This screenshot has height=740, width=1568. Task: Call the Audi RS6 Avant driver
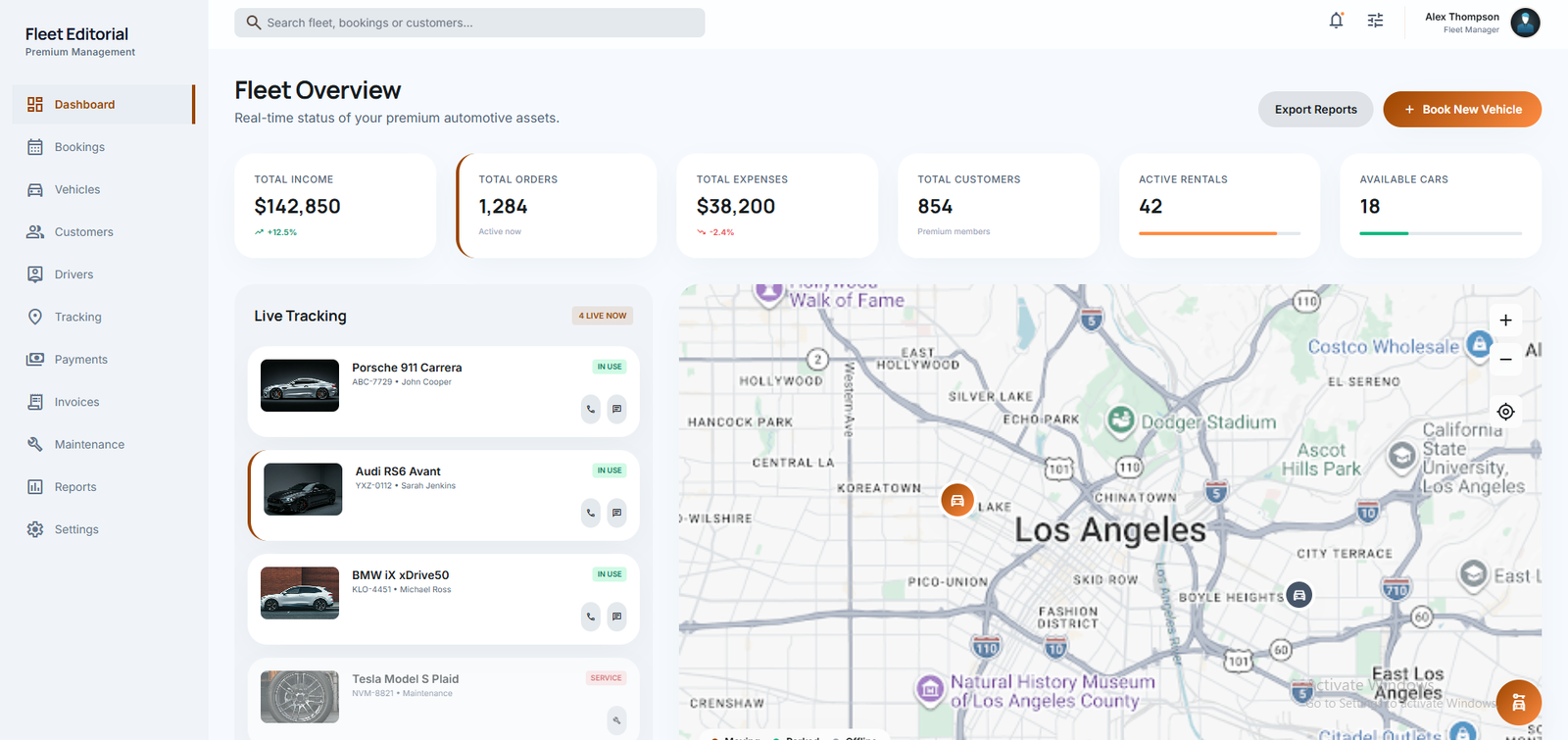590,513
